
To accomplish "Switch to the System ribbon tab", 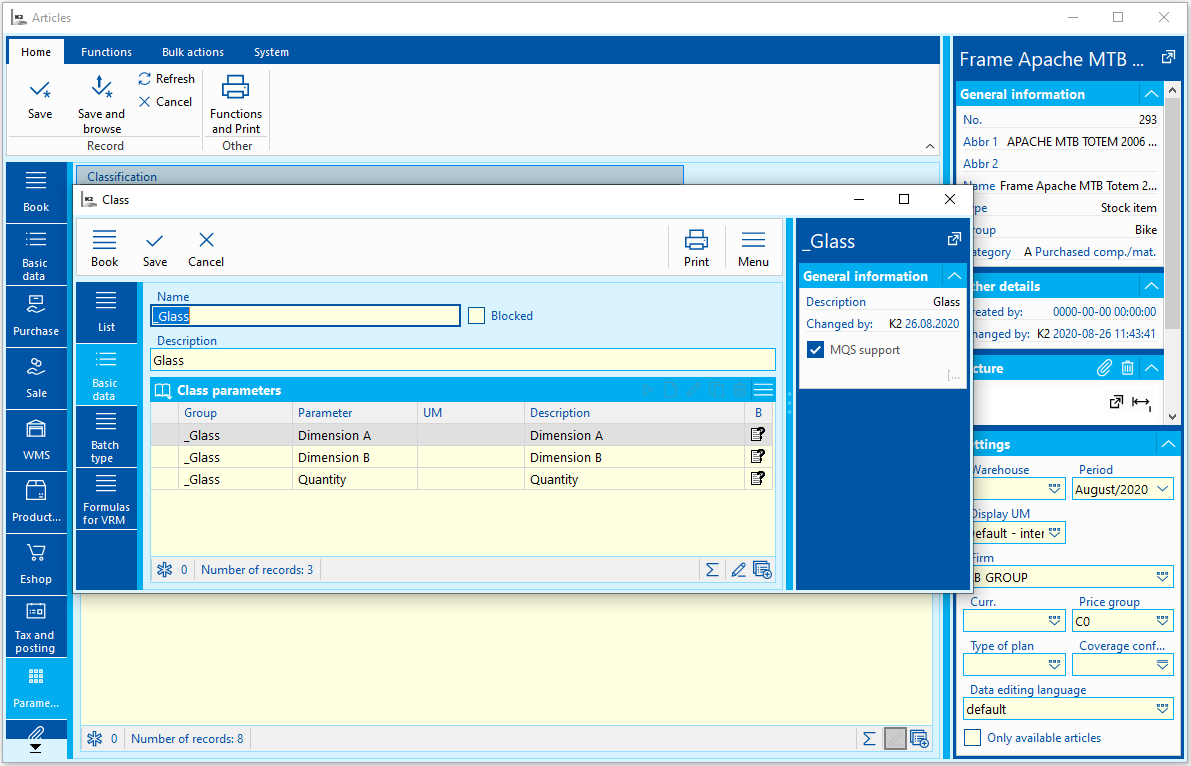I will [271, 52].
